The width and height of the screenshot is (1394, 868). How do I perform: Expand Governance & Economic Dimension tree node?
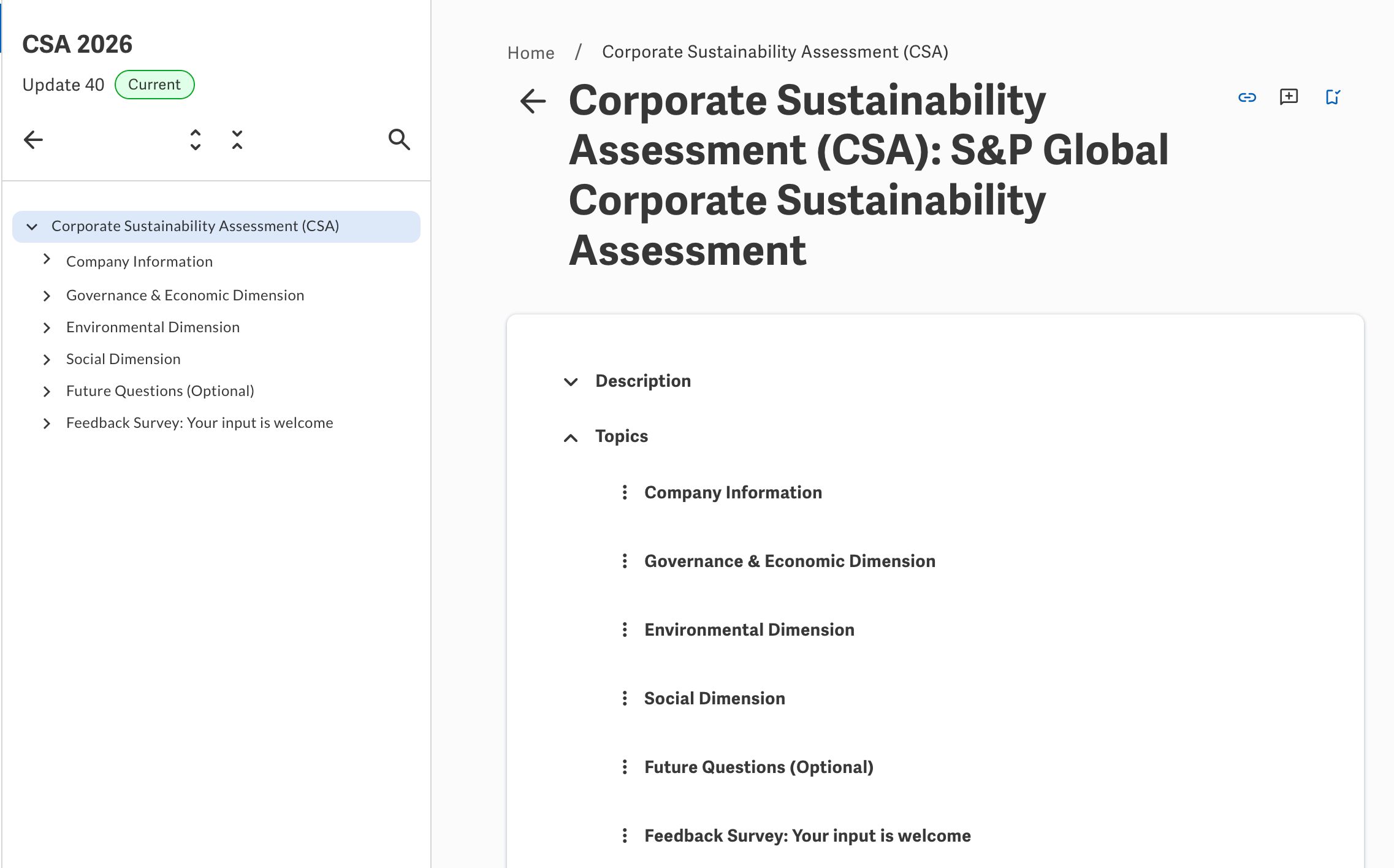(x=47, y=296)
